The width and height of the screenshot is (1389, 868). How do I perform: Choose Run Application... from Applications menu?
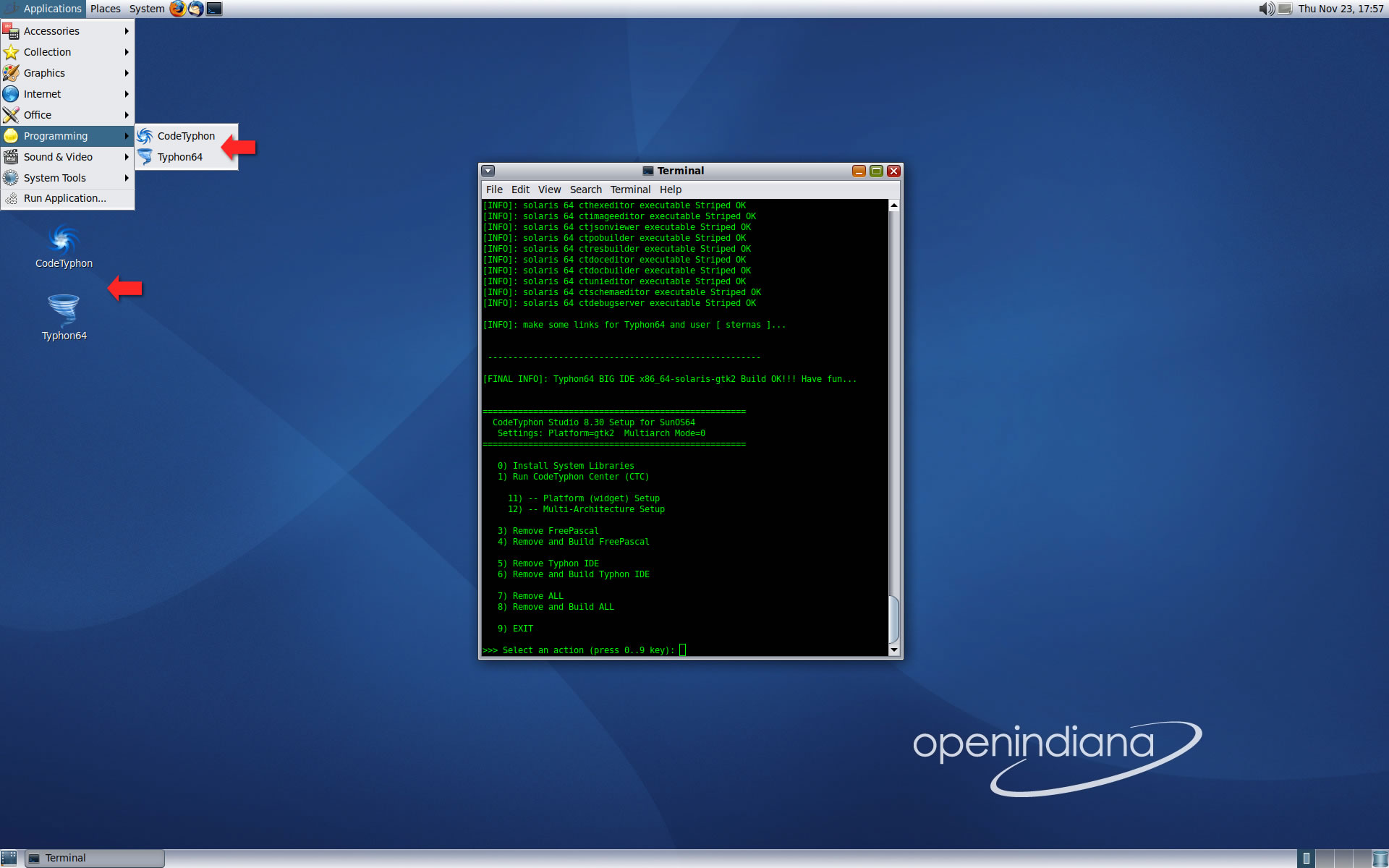[x=67, y=198]
